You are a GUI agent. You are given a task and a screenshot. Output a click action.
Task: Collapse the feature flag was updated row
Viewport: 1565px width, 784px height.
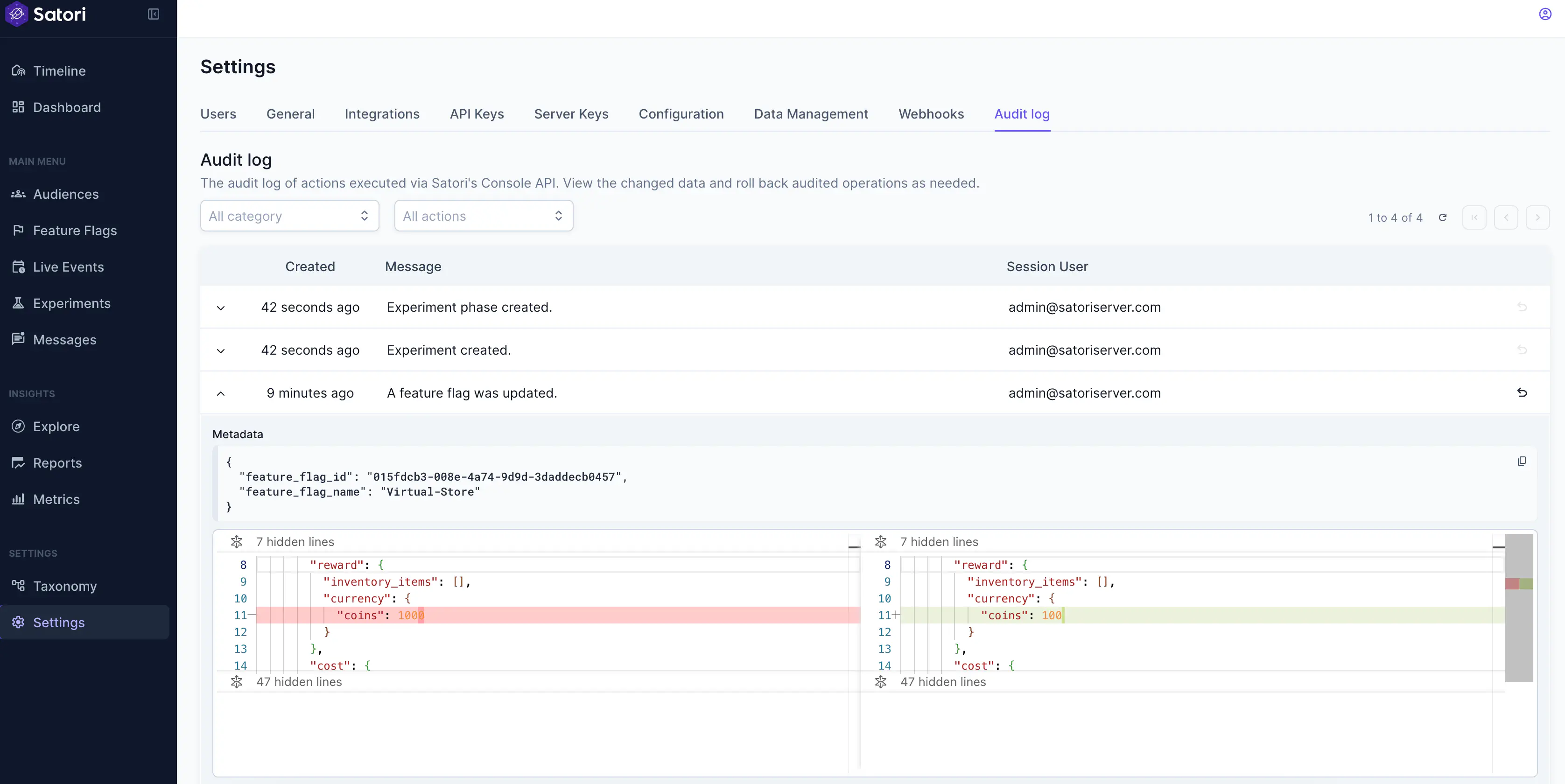tap(220, 393)
